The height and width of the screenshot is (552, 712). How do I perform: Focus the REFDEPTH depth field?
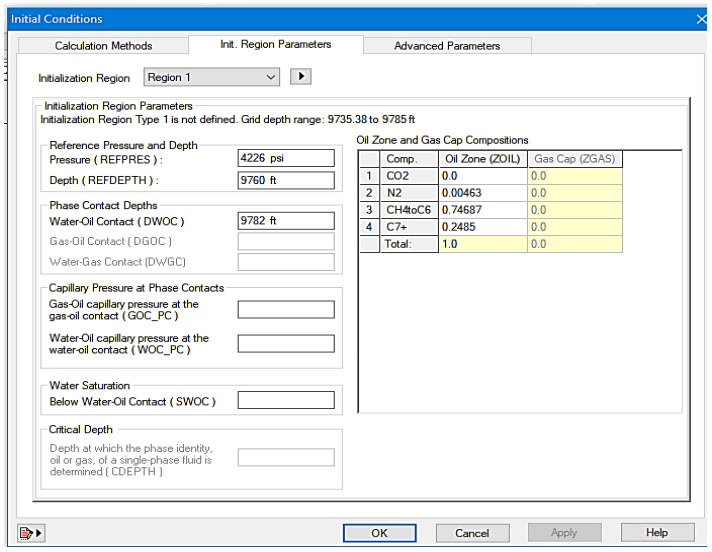(285, 180)
